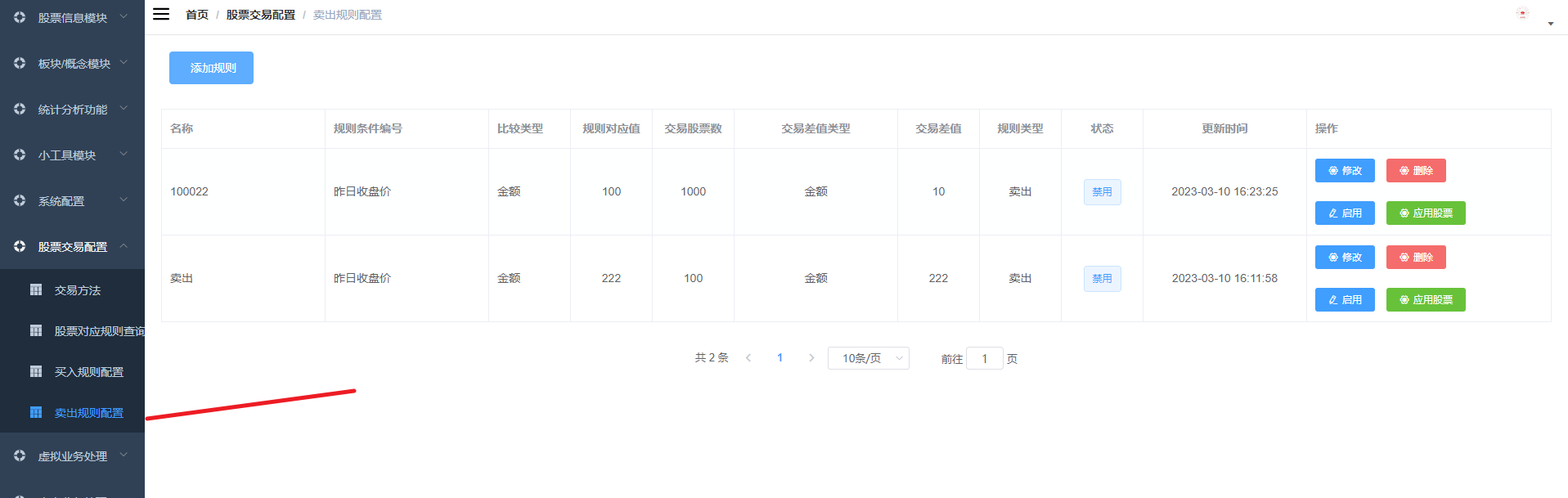This screenshot has height=498, width=1568.
Task: Click the 统计分析功能 sidebar icon
Action: click(20, 109)
